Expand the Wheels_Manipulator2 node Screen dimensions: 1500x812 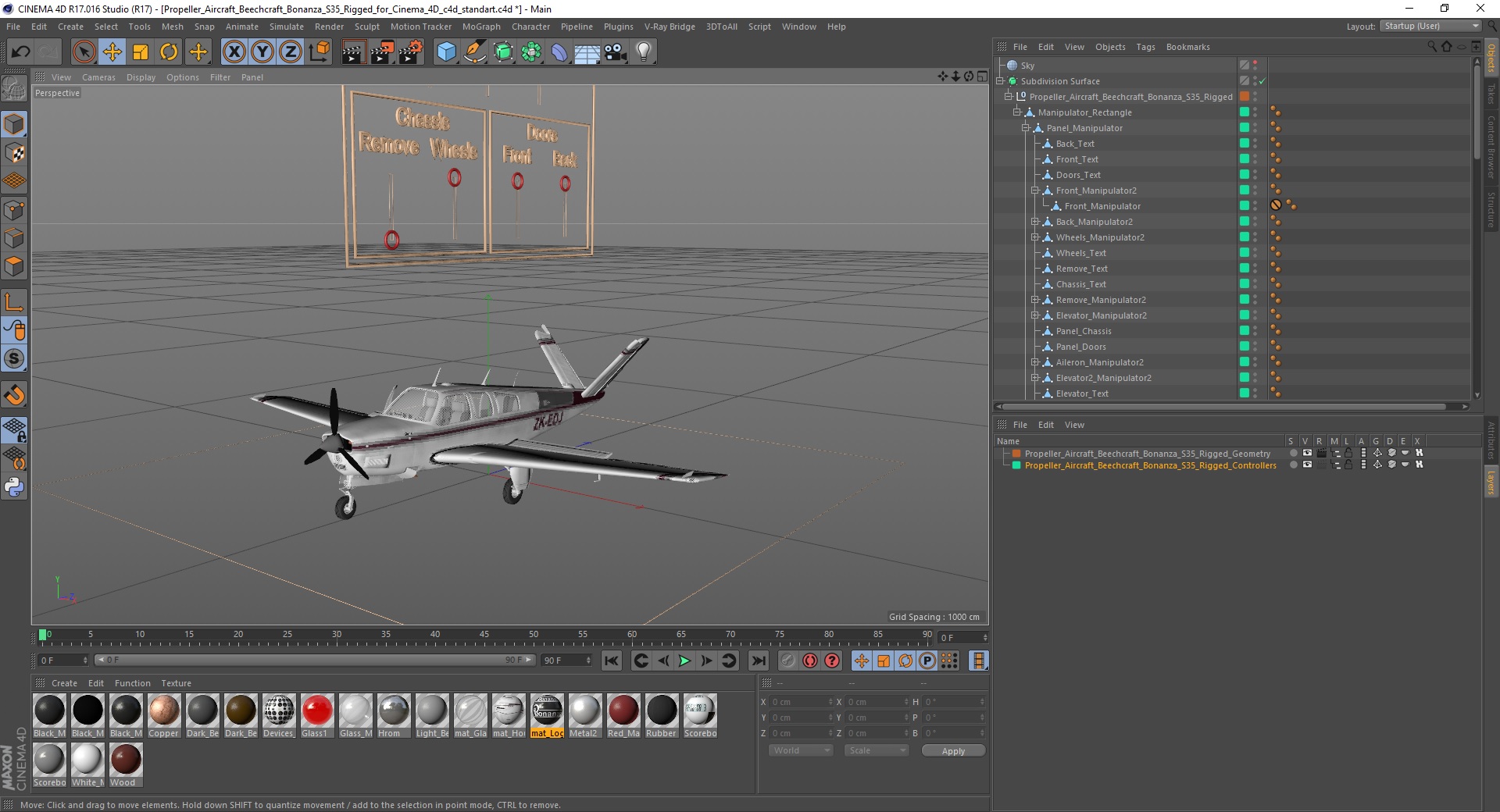coord(1034,237)
